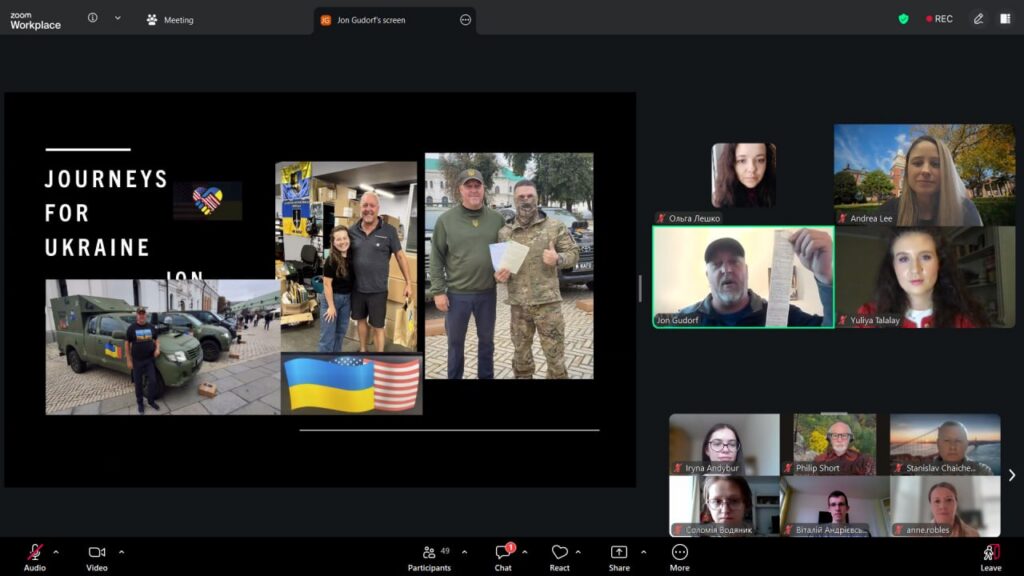
Task: Open the meeting info icon
Action: tap(93, 18)
